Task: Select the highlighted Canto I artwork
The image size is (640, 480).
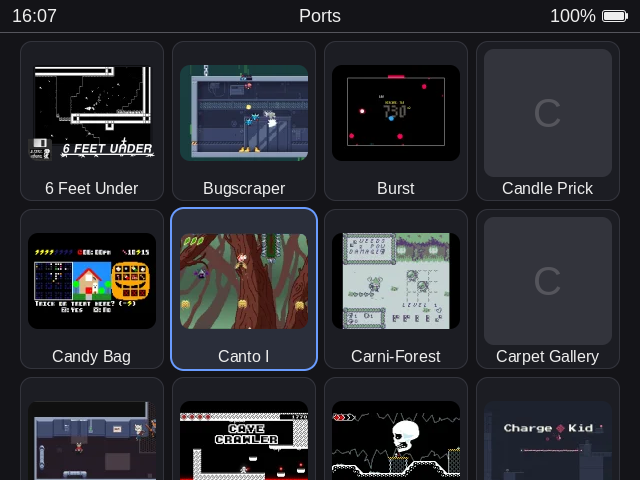Action: [244, 281]
